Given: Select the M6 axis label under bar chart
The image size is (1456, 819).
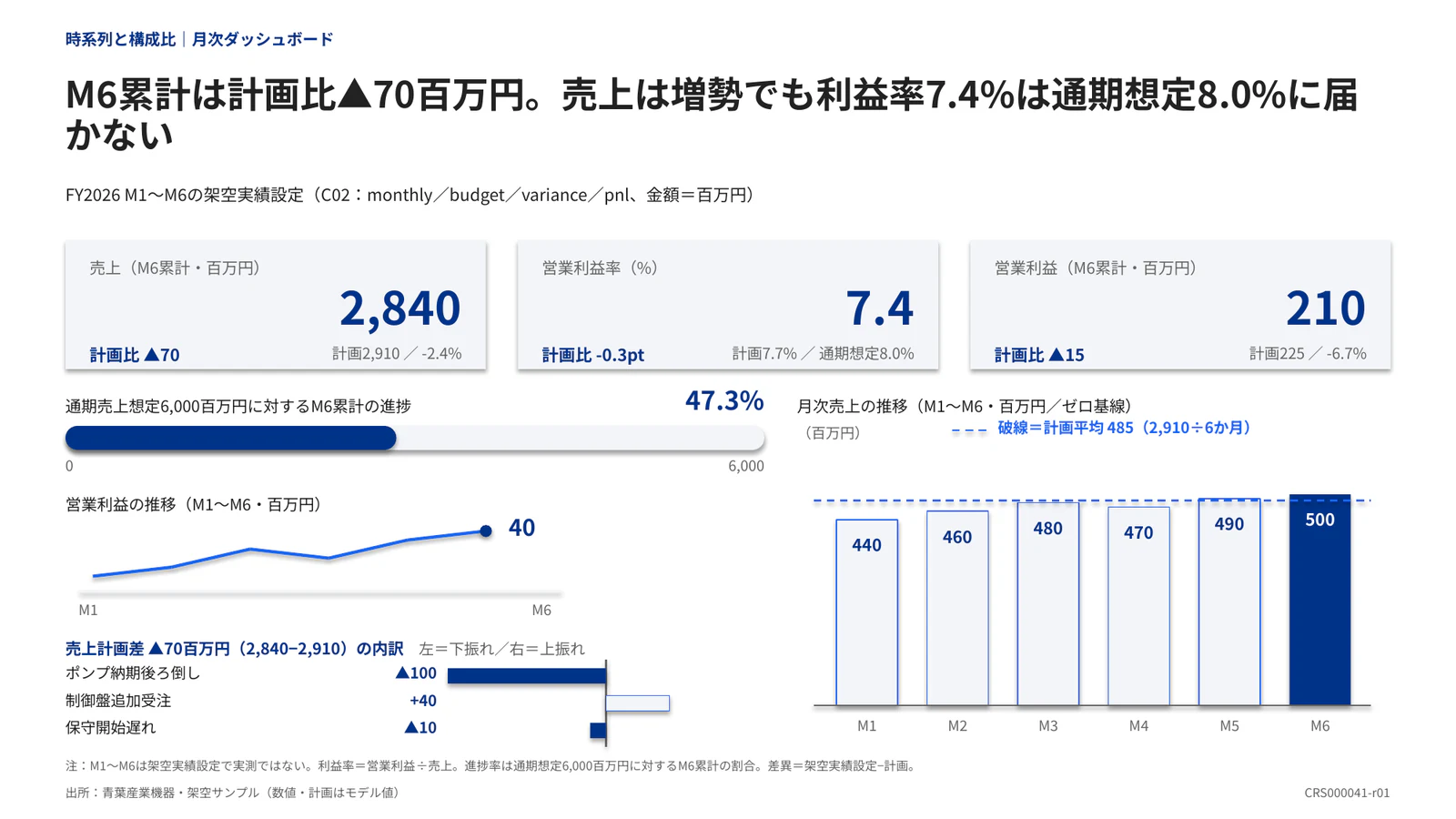Looking at the screenshot, I should pyautogui.click(x=1319, y=726).
